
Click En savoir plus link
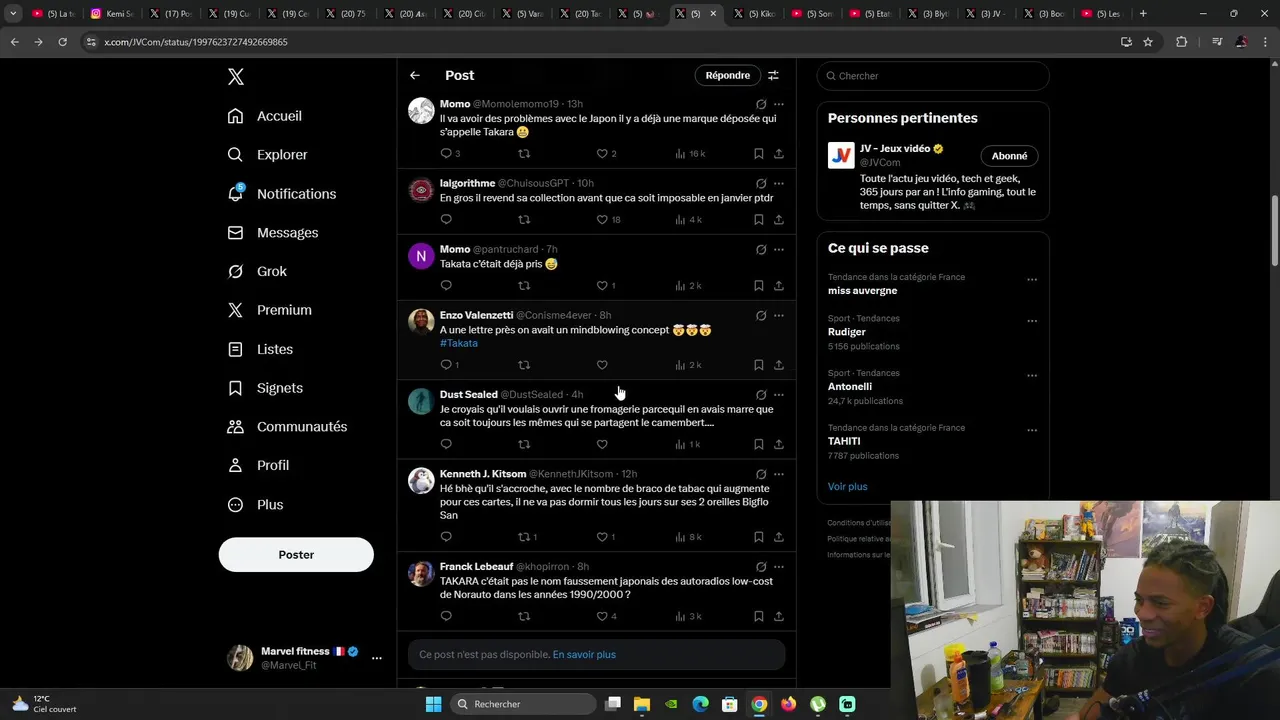coord(584,654)
